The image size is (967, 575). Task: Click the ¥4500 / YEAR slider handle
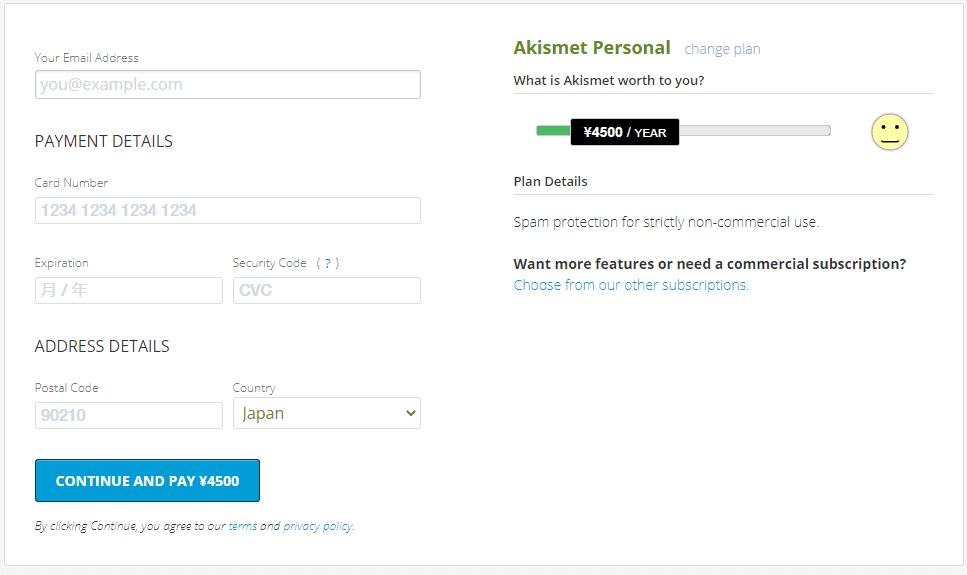click(x=625, y=132)
